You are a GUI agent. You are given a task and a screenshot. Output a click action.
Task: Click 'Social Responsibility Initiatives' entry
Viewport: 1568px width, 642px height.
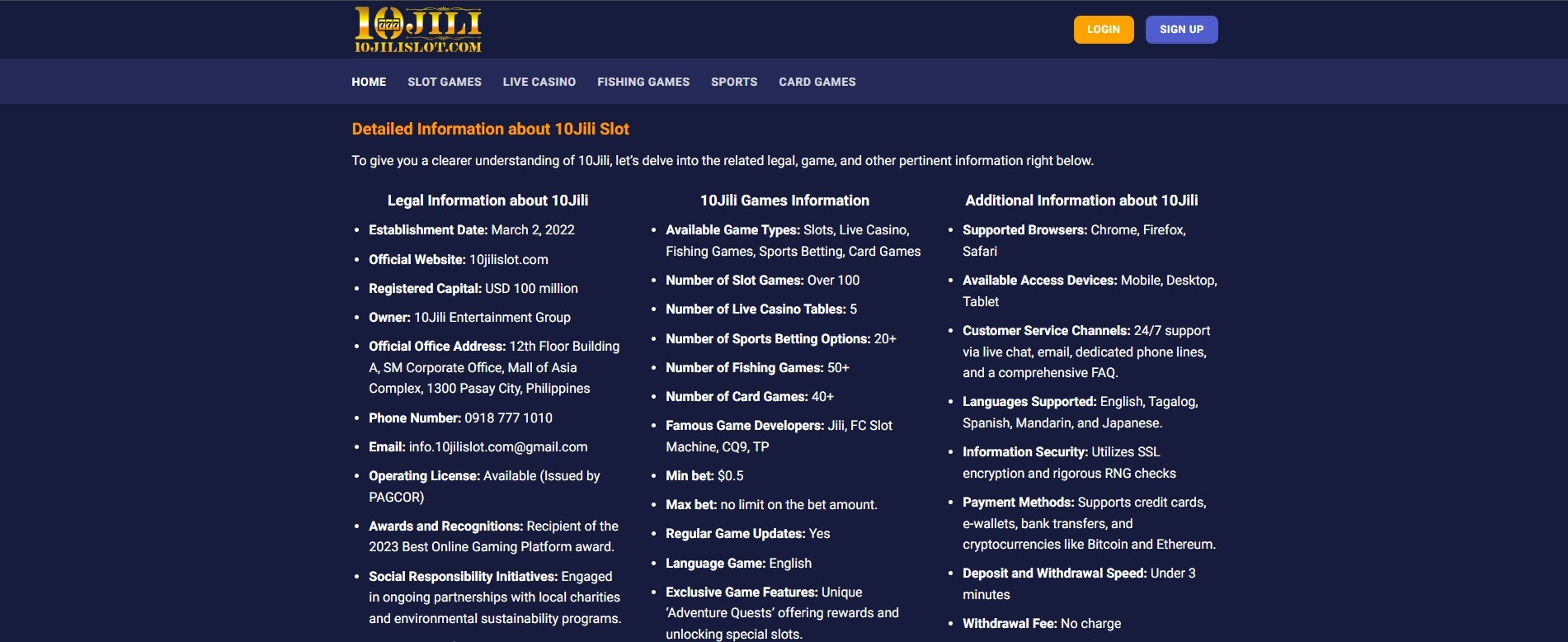(495, 597)
